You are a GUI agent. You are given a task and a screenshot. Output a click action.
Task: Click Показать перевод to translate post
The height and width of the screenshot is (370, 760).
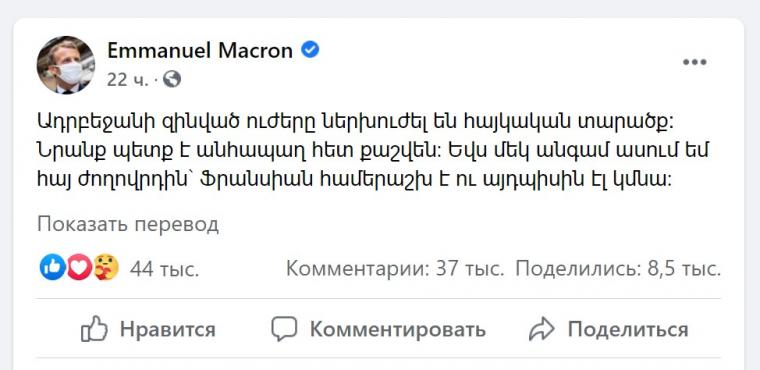[128, 225]
